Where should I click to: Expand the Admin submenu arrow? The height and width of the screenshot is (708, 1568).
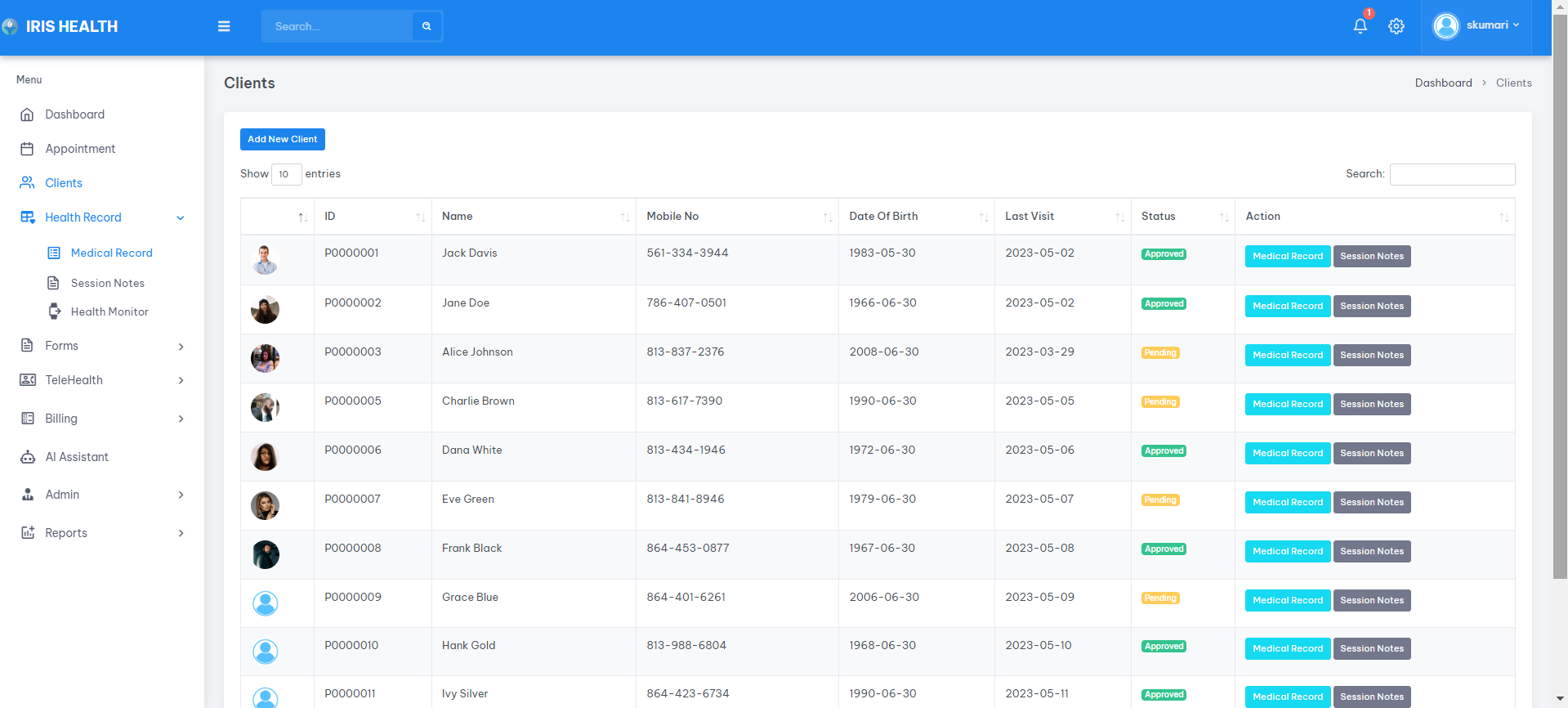pyautogui.click(x=181, y=495)
